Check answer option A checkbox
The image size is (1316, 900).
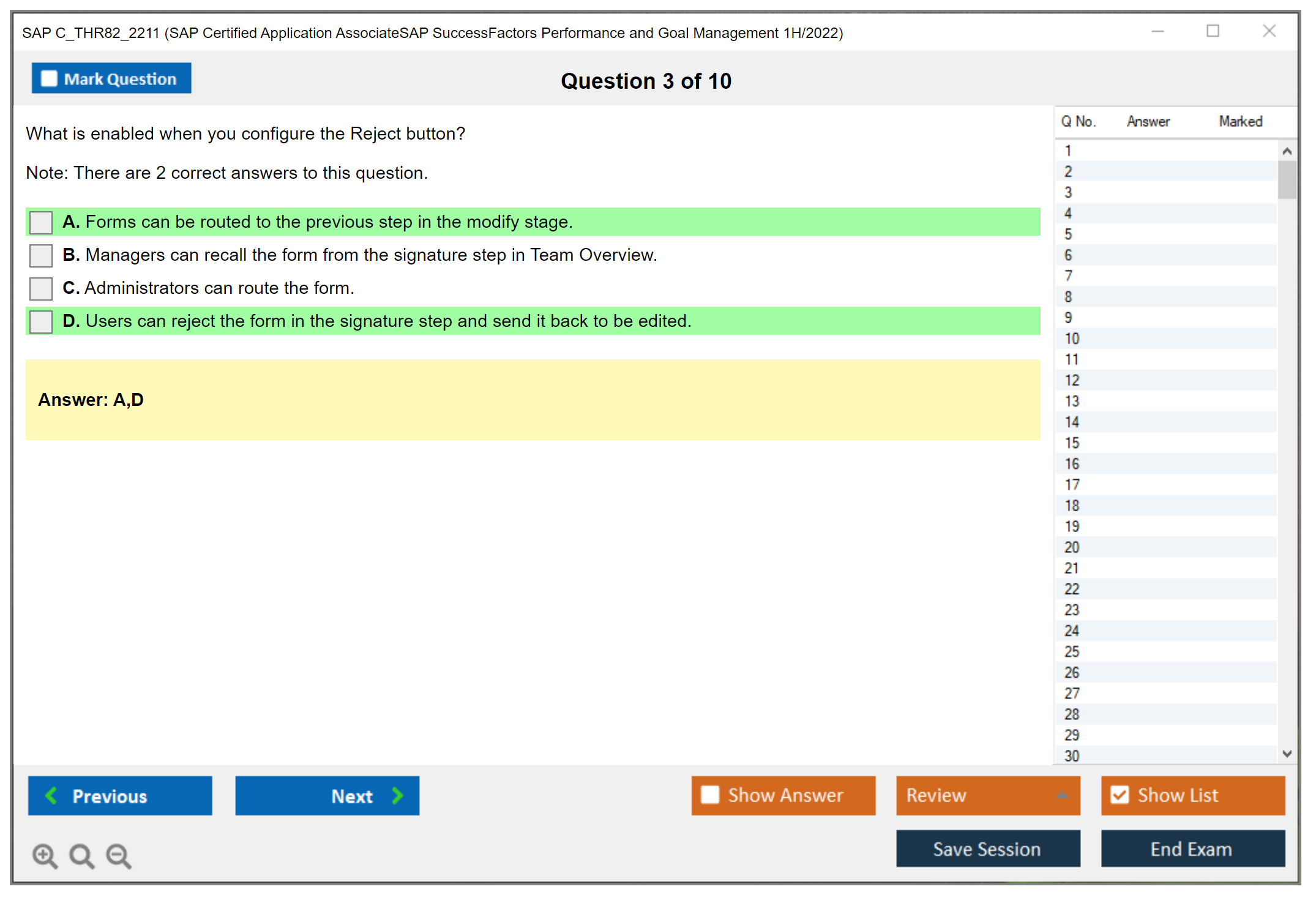(41, 222)
